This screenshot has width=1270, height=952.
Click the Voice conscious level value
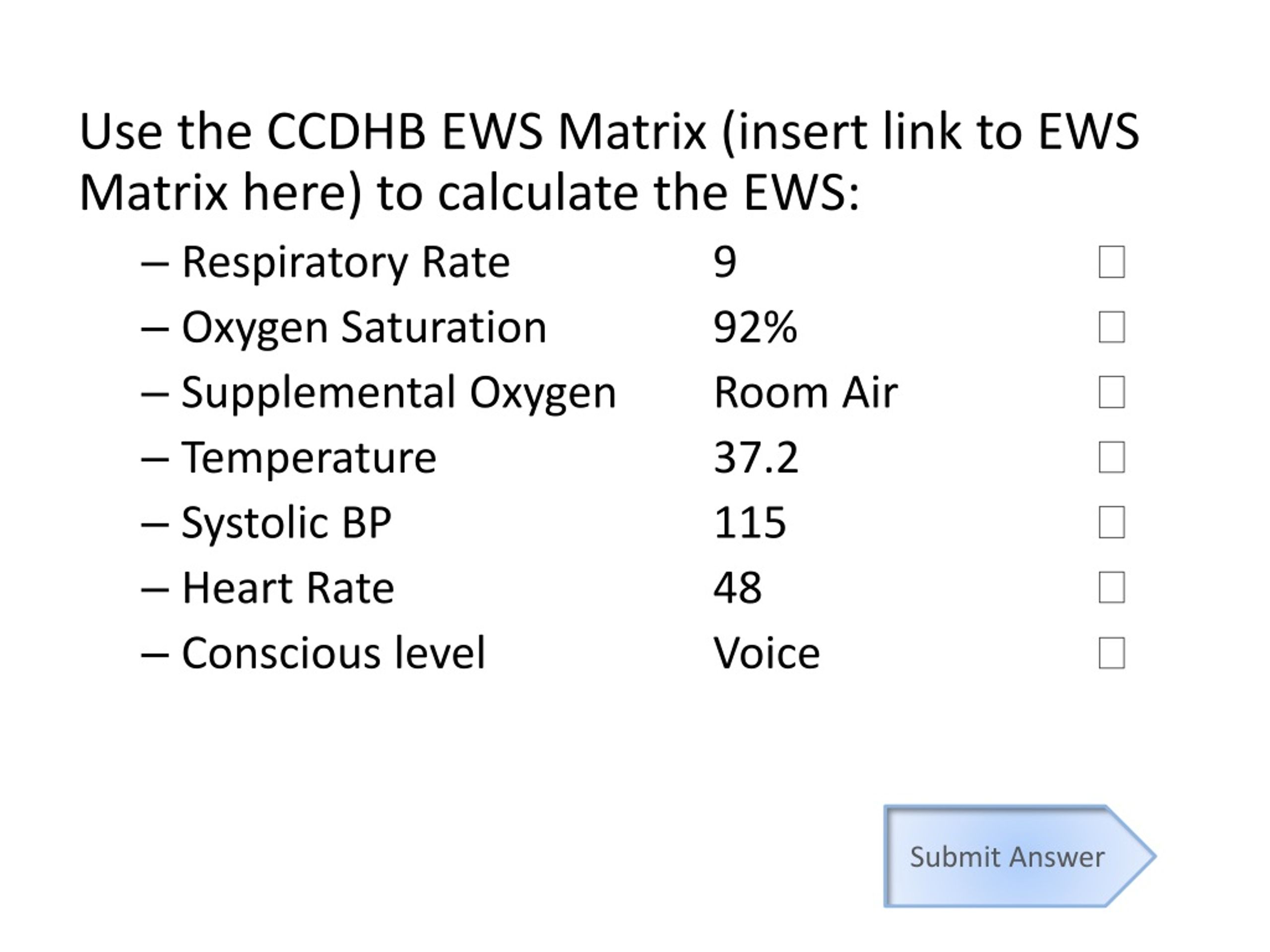tap(766, 654)
